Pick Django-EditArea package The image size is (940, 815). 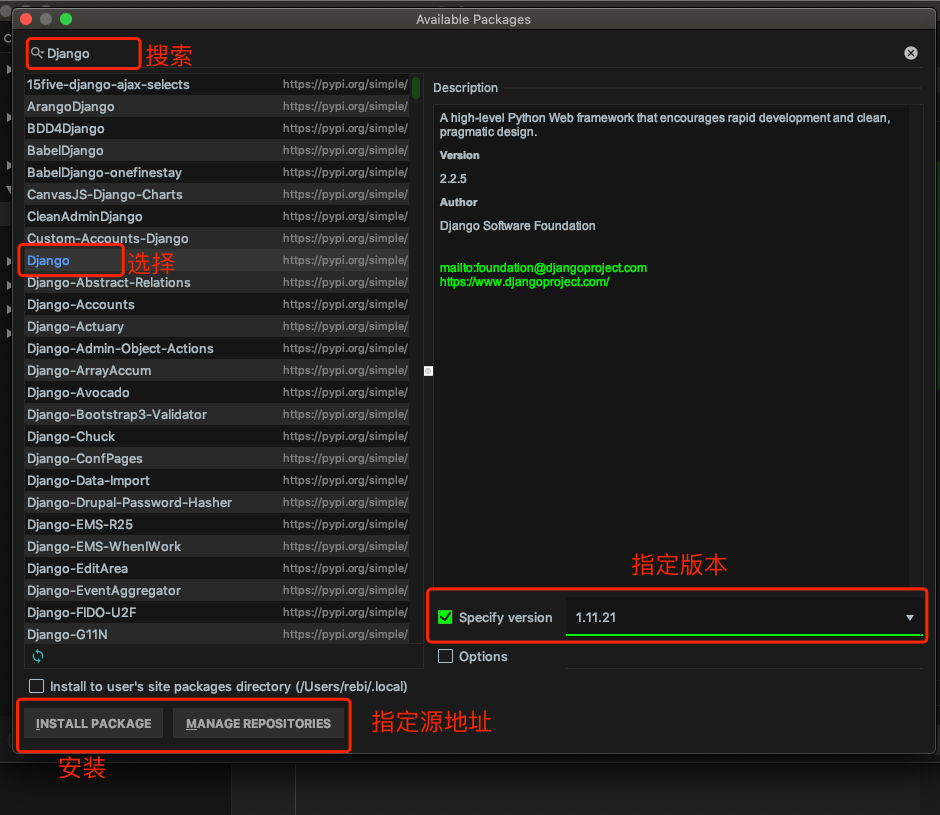click(x=217, y=568)
